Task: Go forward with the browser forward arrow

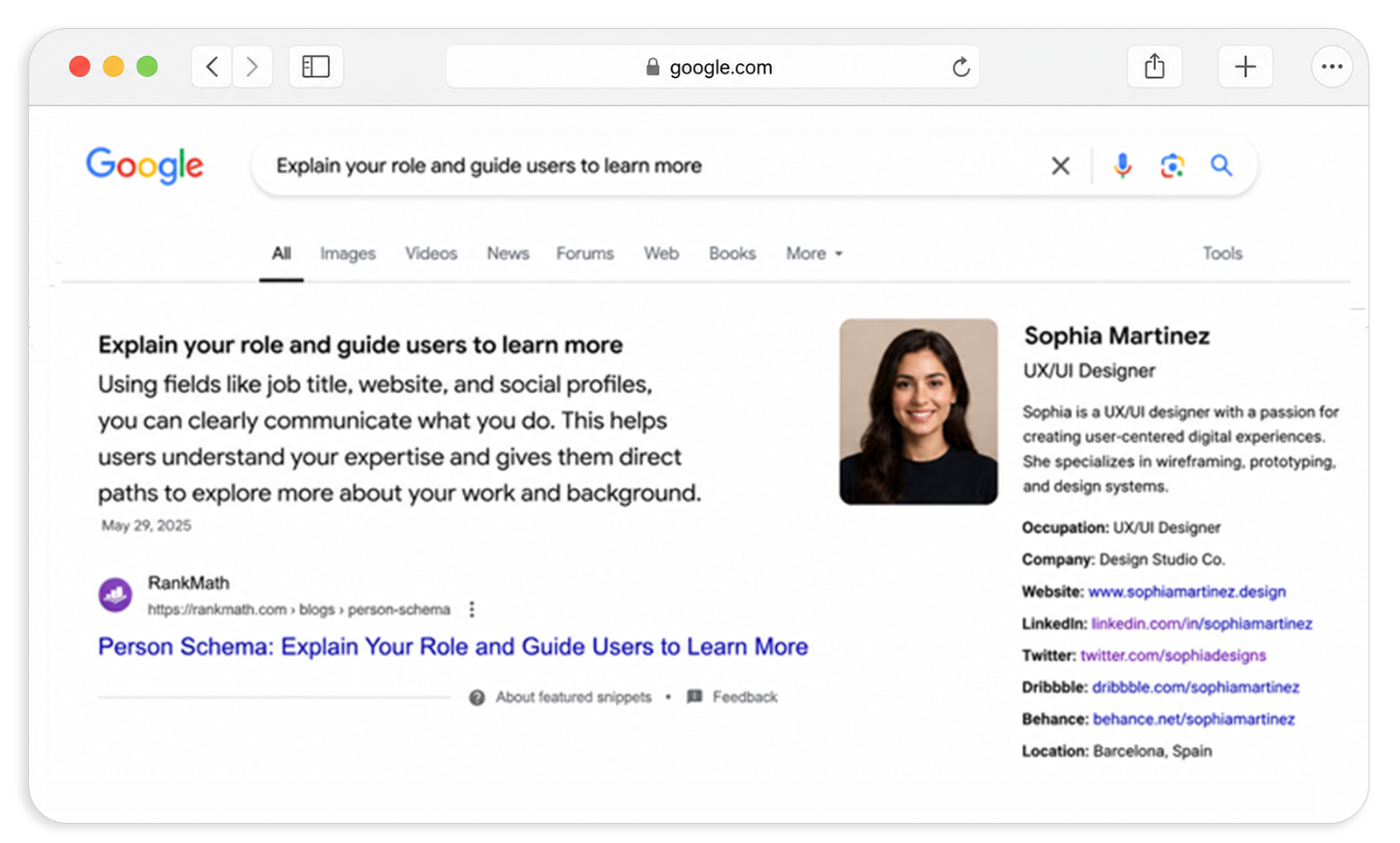Action: pos(252,67)
